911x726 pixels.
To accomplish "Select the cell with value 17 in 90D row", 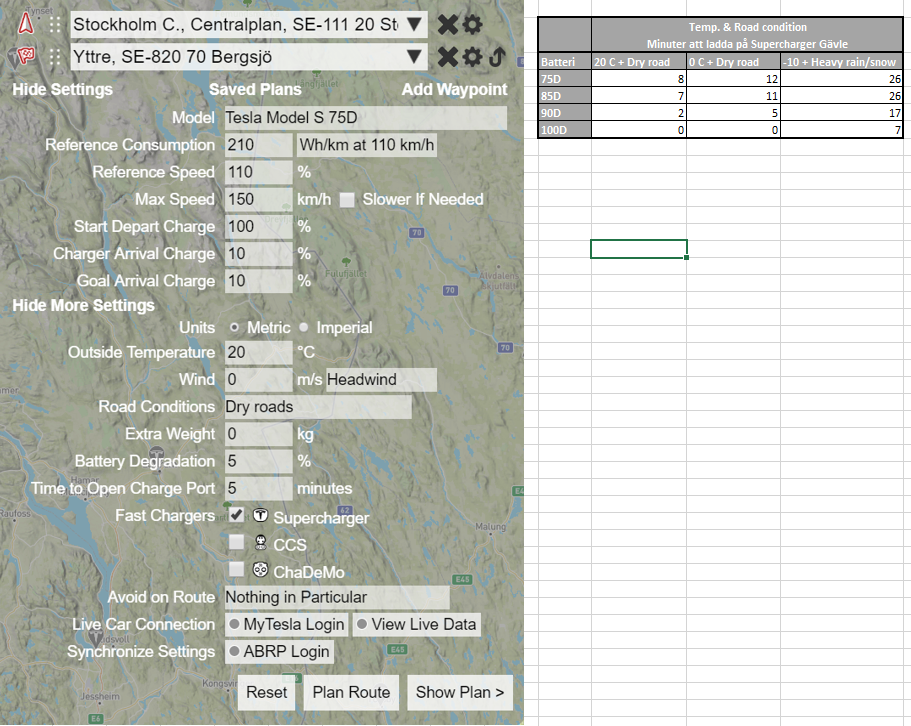I will [x=841, y=113].
